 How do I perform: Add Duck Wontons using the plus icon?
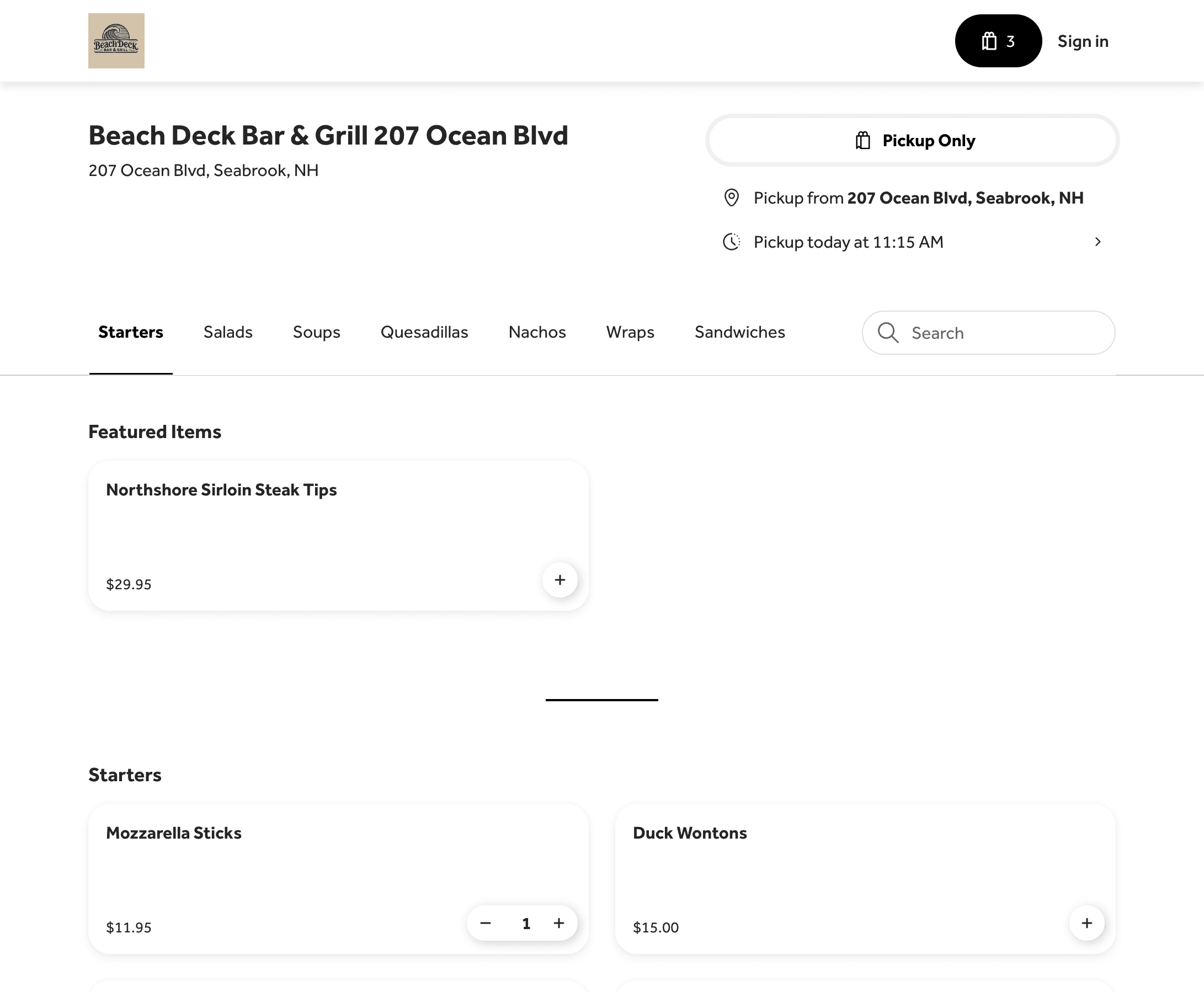(x=1086, y=923)
